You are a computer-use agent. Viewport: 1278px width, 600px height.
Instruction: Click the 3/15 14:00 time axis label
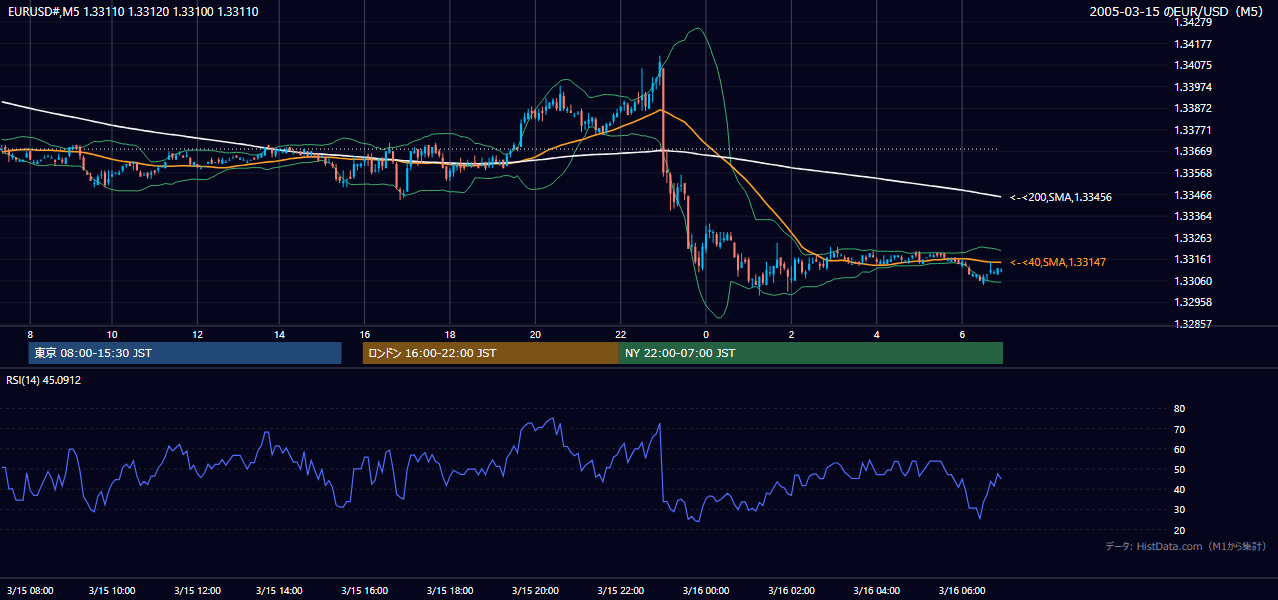point(280,590)
